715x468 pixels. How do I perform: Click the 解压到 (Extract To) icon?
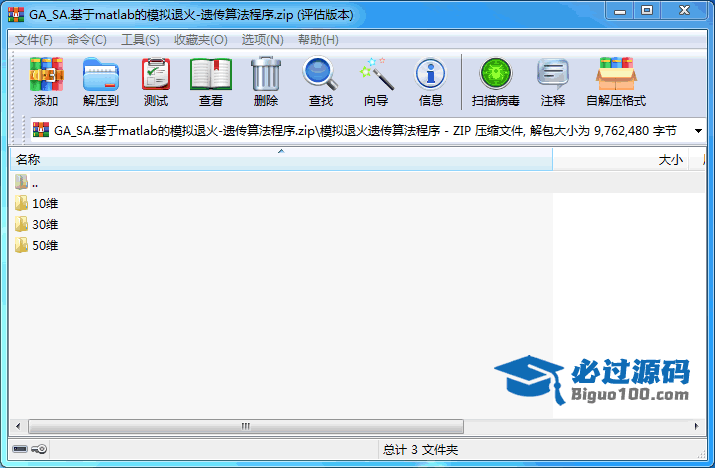click(x=100, y=82)
